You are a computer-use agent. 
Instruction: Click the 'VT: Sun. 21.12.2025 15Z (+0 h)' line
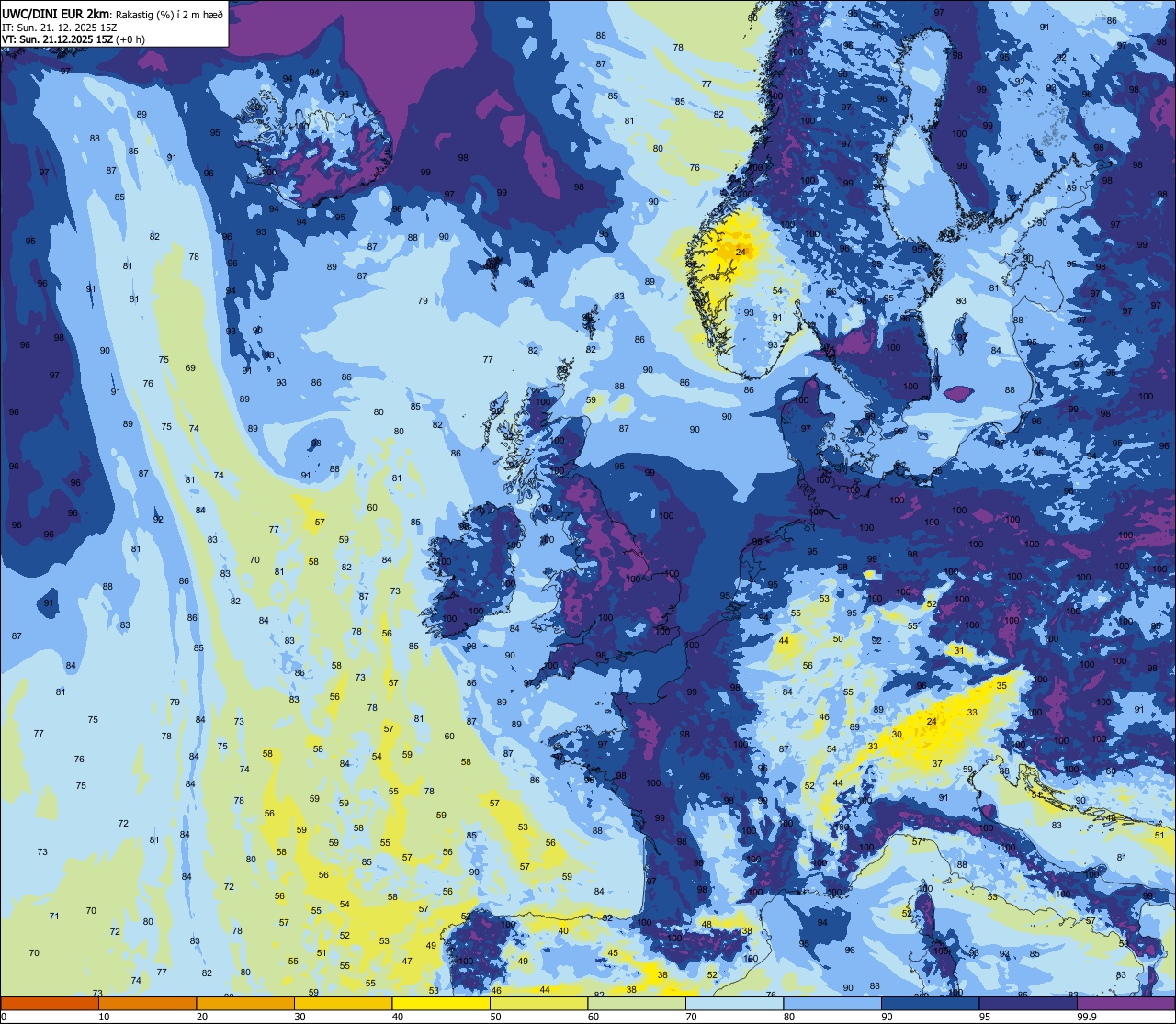point(73,39)
